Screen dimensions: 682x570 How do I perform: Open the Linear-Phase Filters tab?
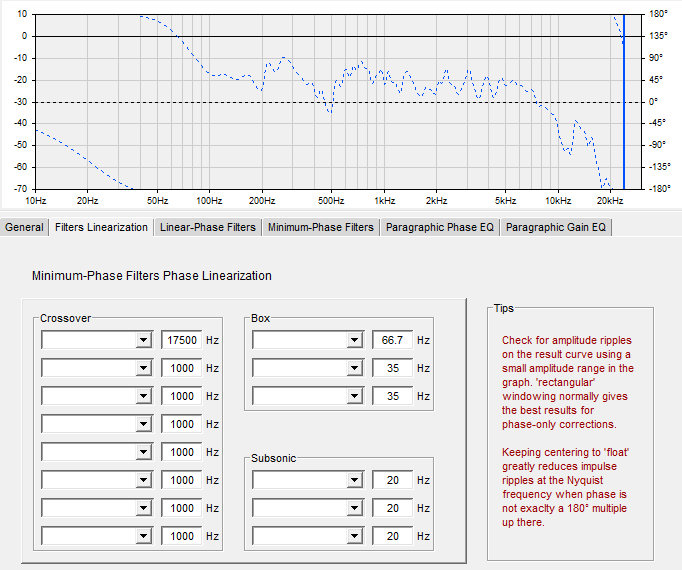point(207,227)
